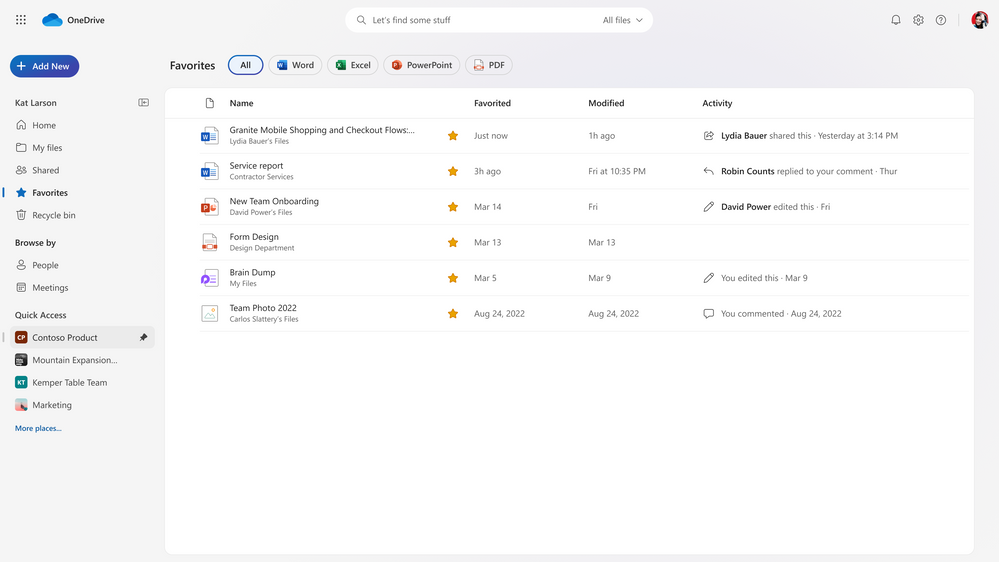Remove the New Team Onboarding favorite star
The image size is (999, 562).
[x=453, y=207]
